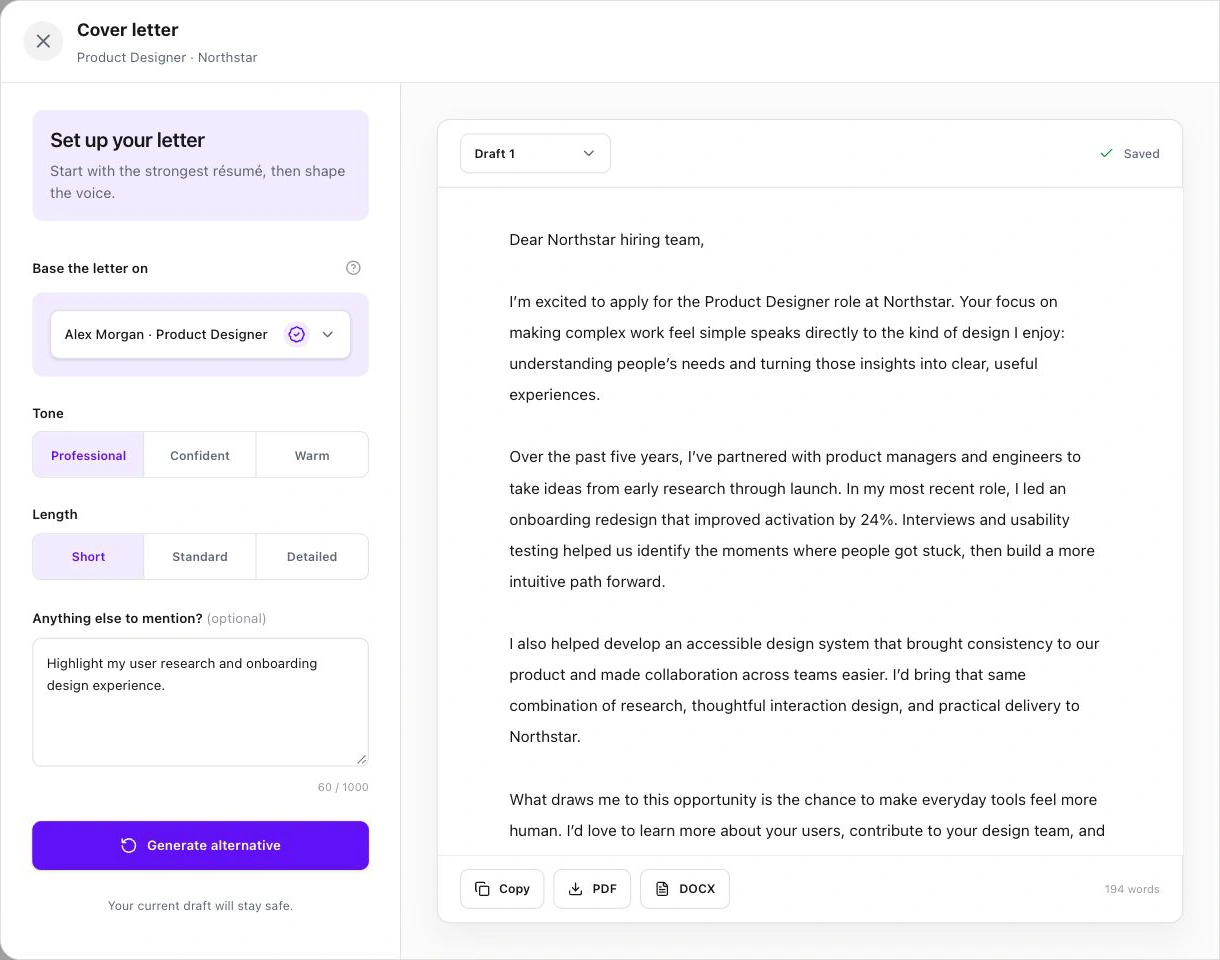Open the Alex Morgan · Product Designer selector
The width and height of the screenshot is (1220, 960).
[200, 335]
